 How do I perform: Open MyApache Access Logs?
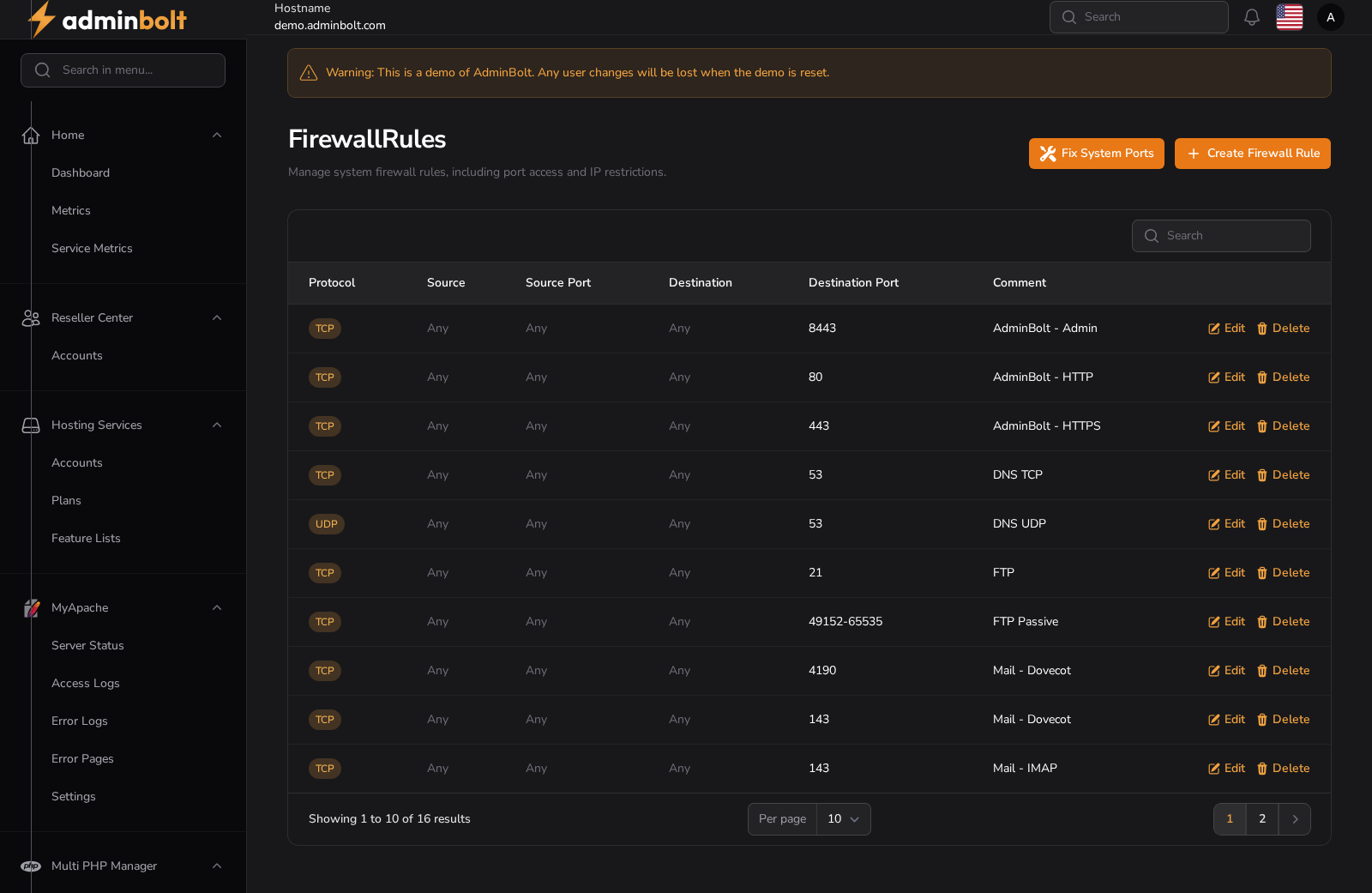click(86, 683)
